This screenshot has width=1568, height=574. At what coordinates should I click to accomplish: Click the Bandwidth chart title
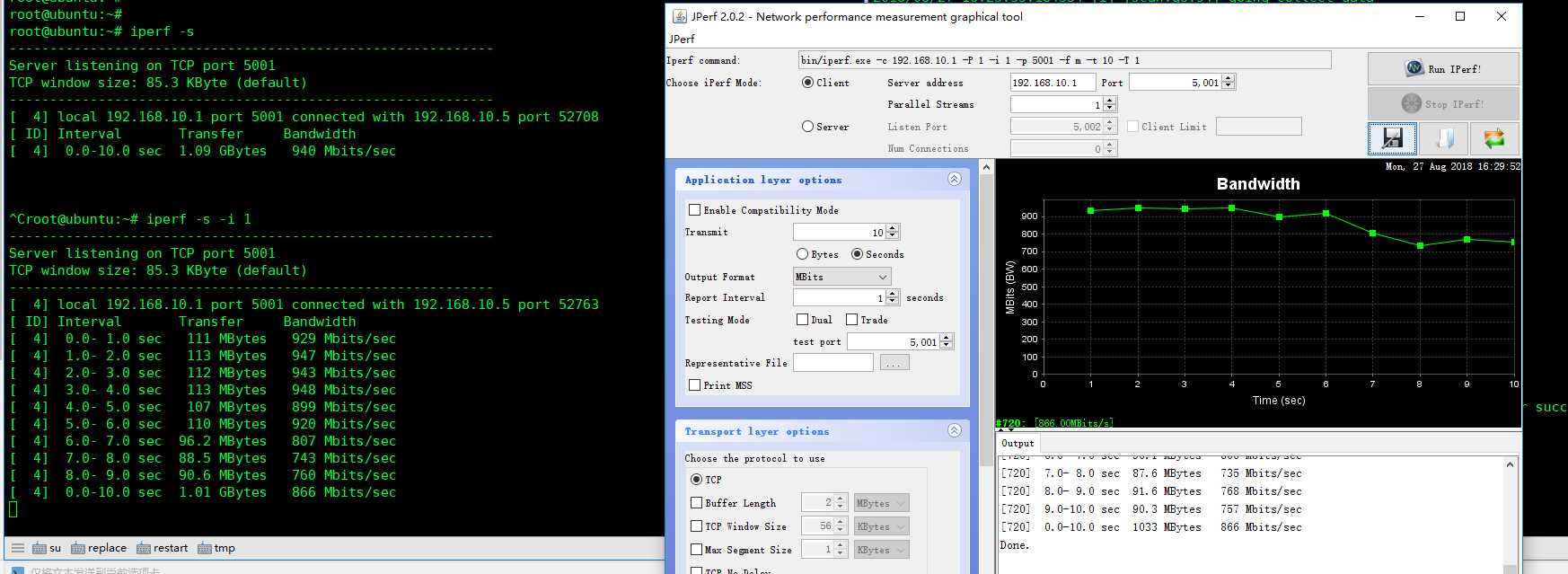[1258, 184]
